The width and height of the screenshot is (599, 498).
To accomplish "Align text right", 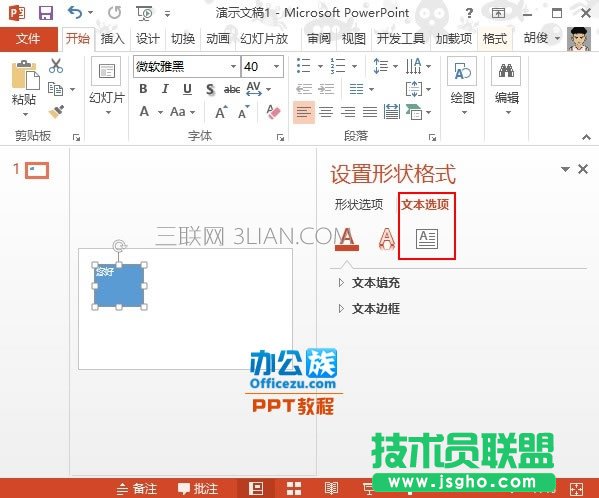I will pos(348,112).
